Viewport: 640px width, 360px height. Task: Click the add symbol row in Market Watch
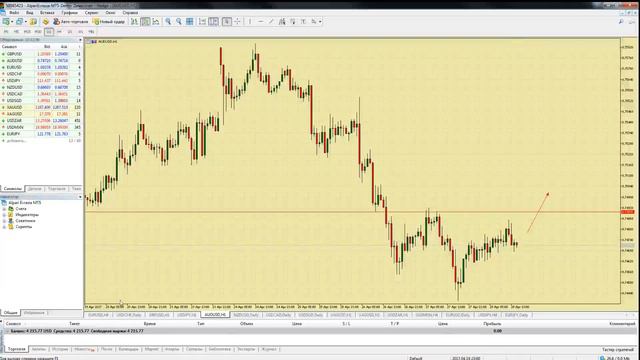click(x=41, y=141)
